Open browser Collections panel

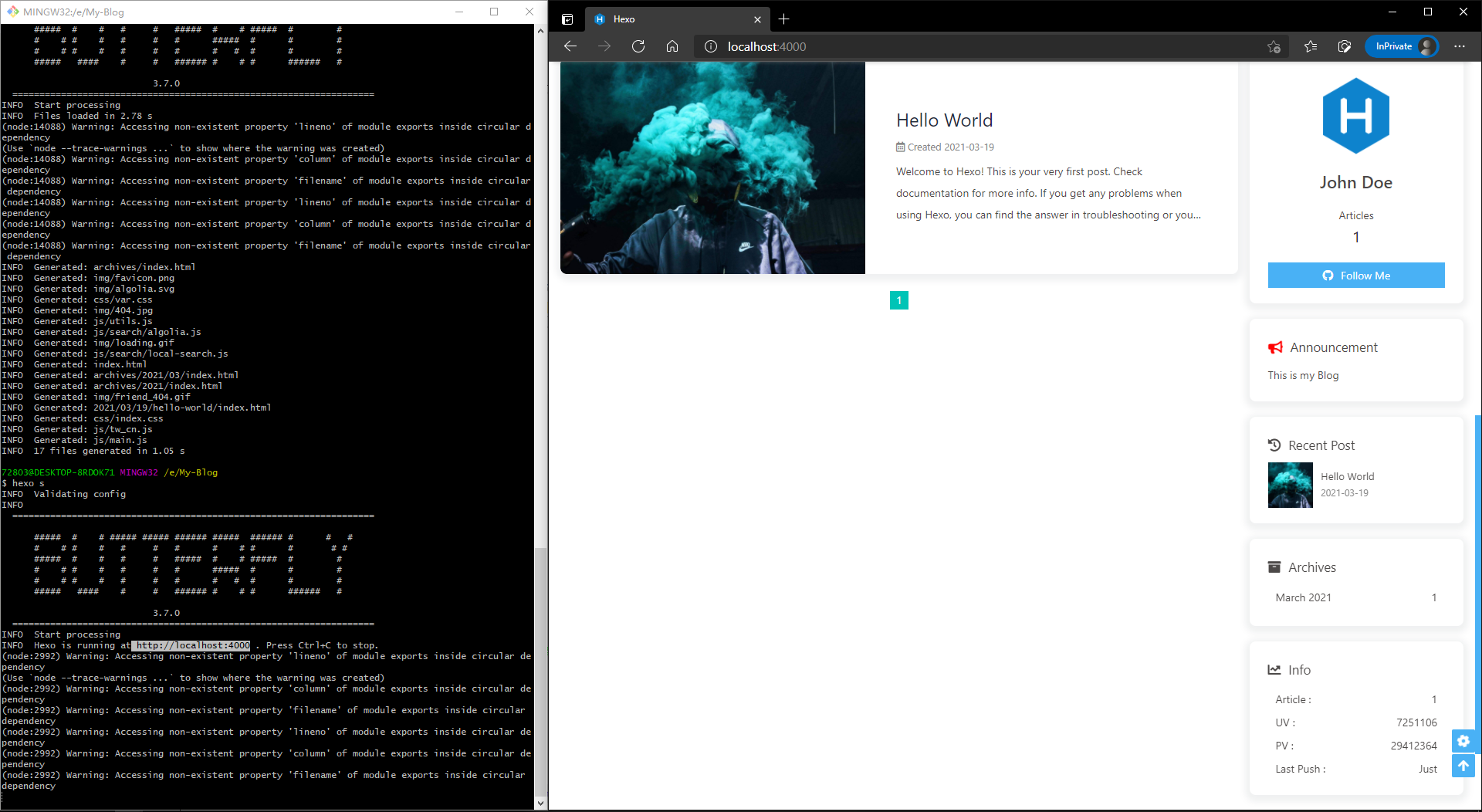[1345, 46]
